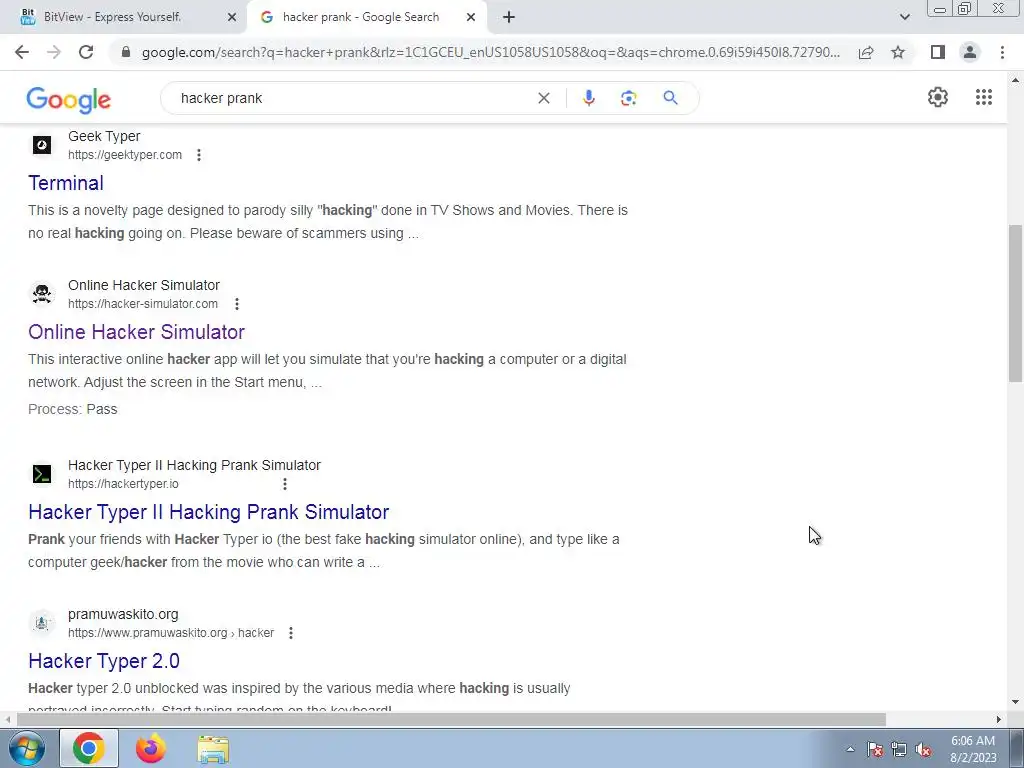Click the Geek Typer site favicon
Image resolution: width=1024 pixels, height=768 pixels.
(x=42, y=145)
